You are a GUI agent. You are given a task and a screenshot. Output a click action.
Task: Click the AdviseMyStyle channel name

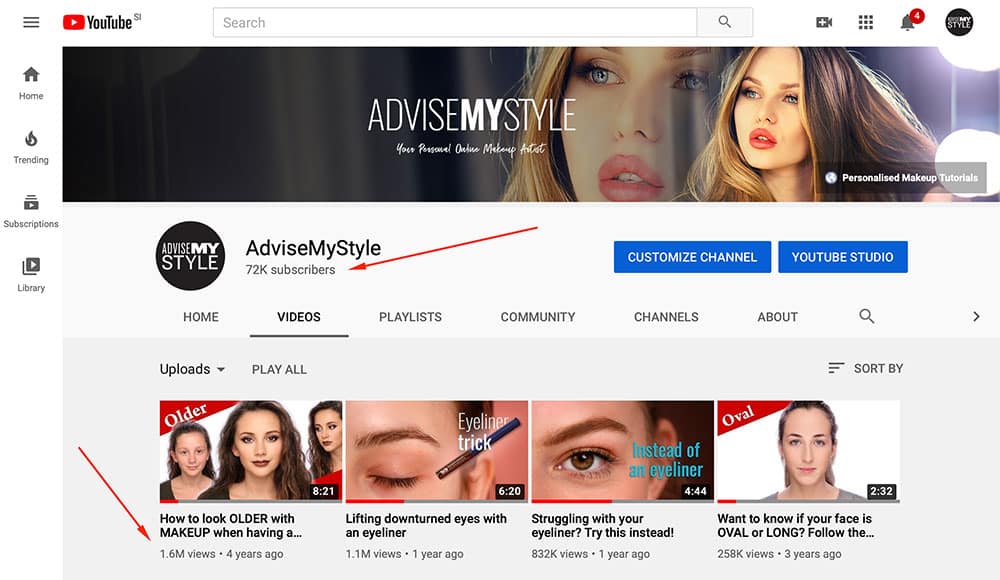pos(313,248)
